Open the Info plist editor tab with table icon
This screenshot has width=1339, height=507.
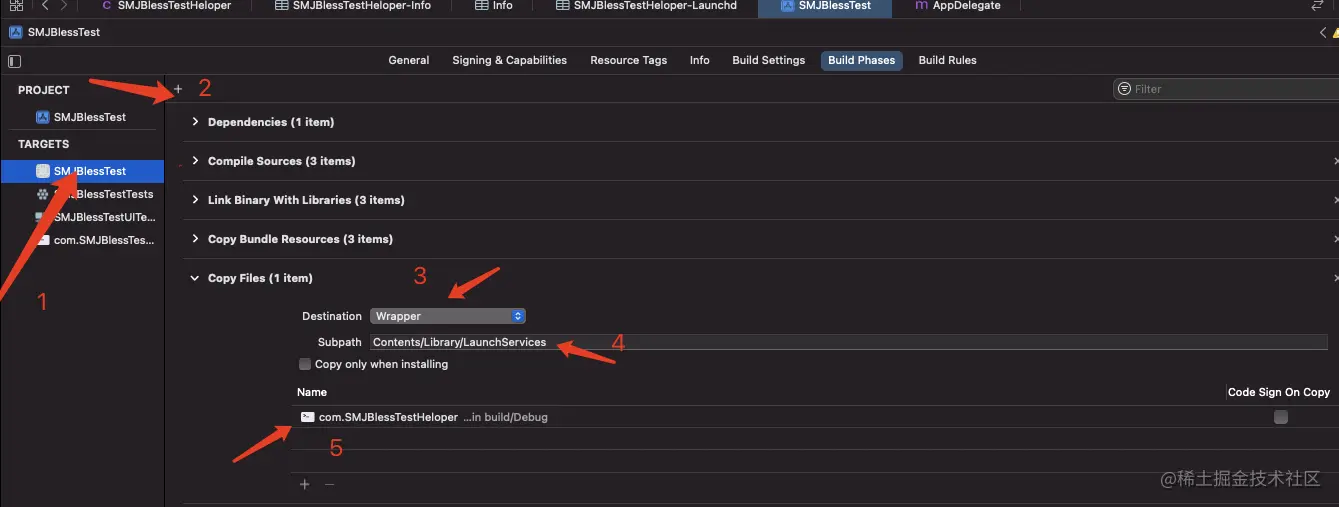[x=494, y=6]
